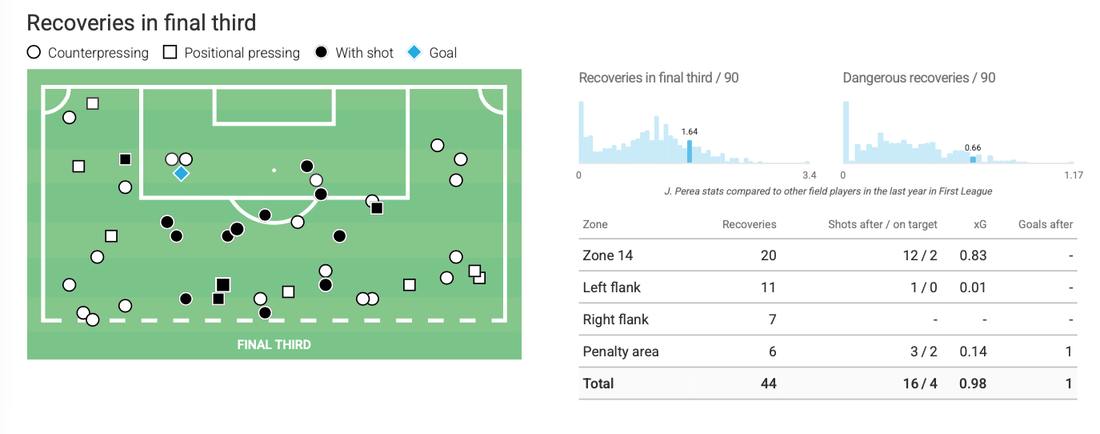Image resolution: width=1100 pixels, height=434 pixels.
Task: Click the blue Goal diamond legend icon
Action: 414,53
